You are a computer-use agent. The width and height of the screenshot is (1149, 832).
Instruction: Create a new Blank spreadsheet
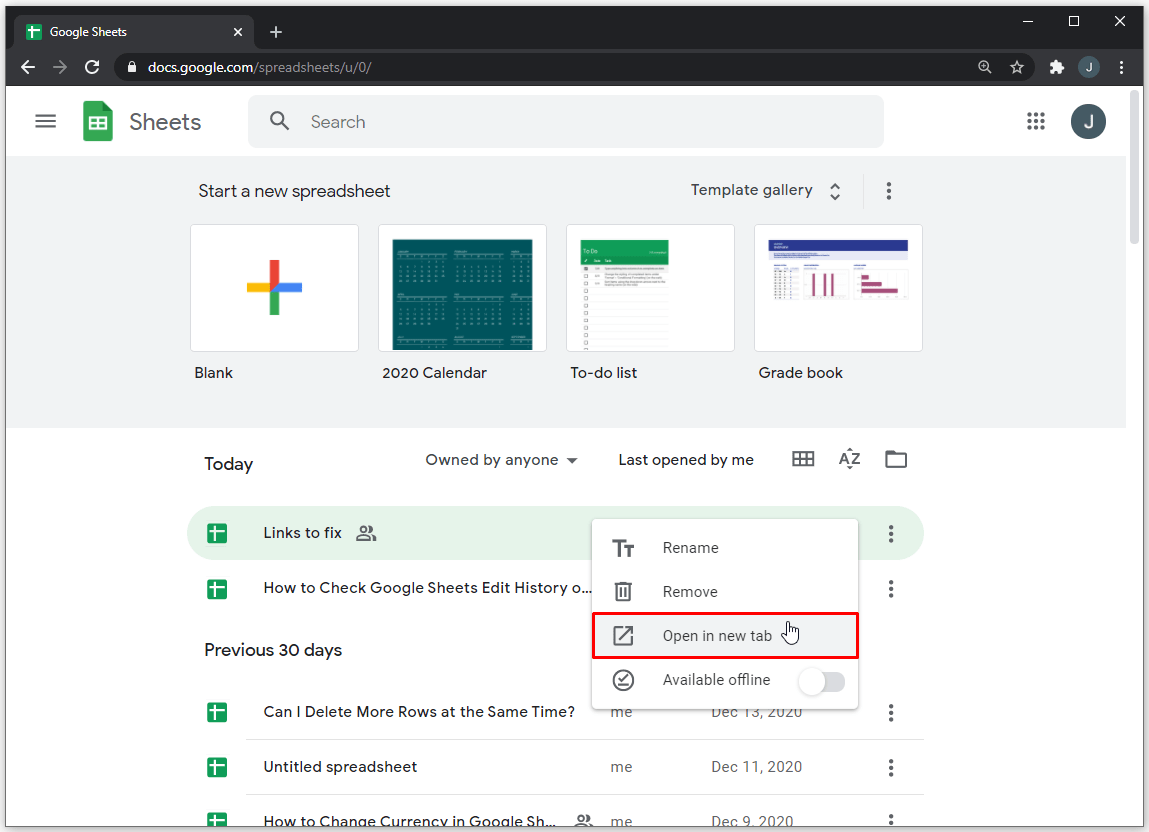pos(274,288)
